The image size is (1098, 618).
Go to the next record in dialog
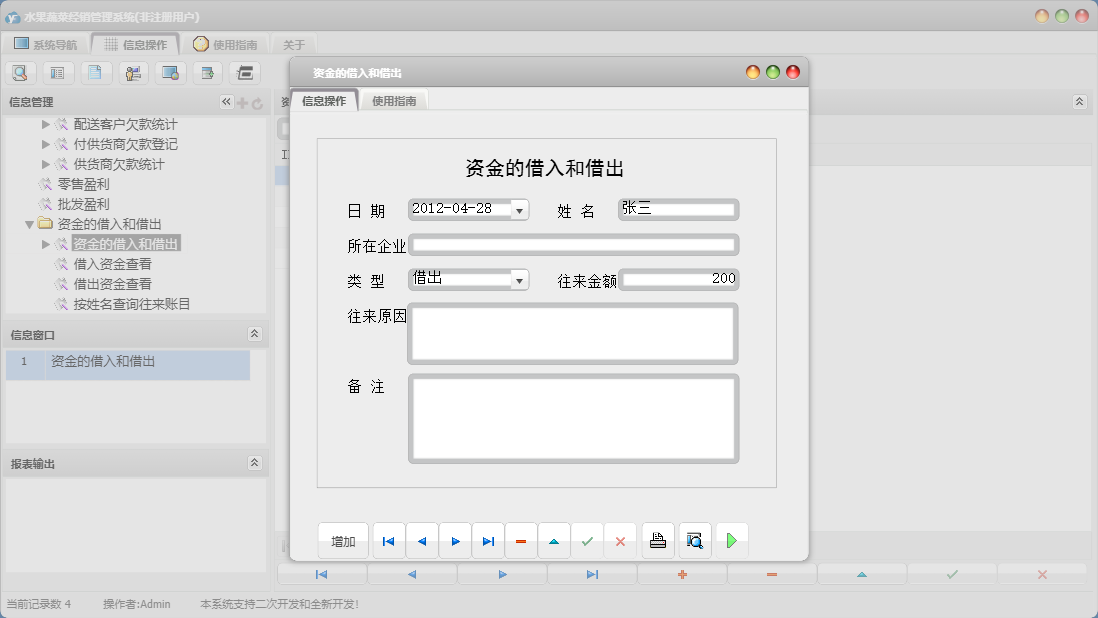click(x=455, y=541)
